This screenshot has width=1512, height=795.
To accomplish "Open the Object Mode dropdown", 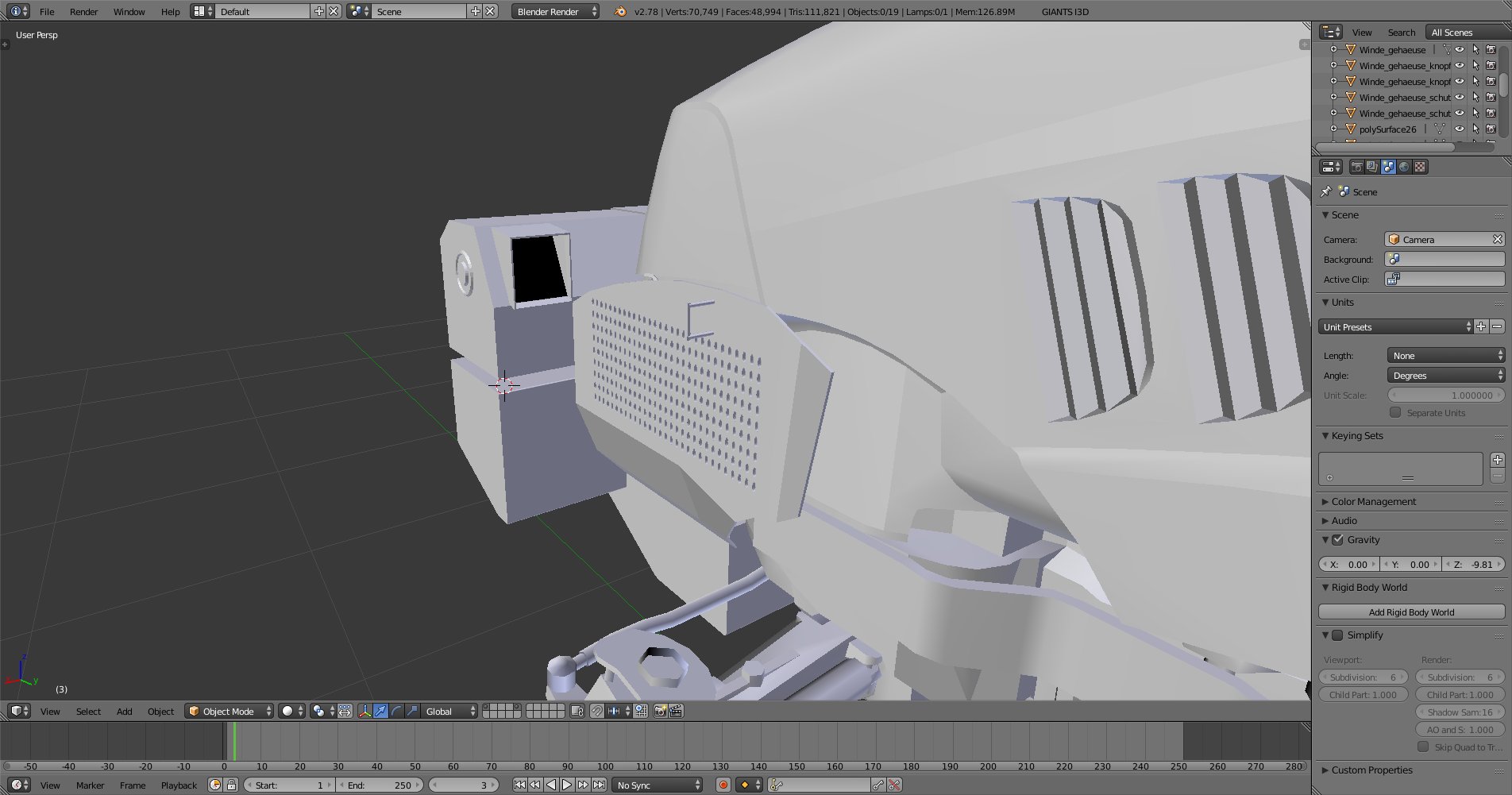I will (229, 711).
